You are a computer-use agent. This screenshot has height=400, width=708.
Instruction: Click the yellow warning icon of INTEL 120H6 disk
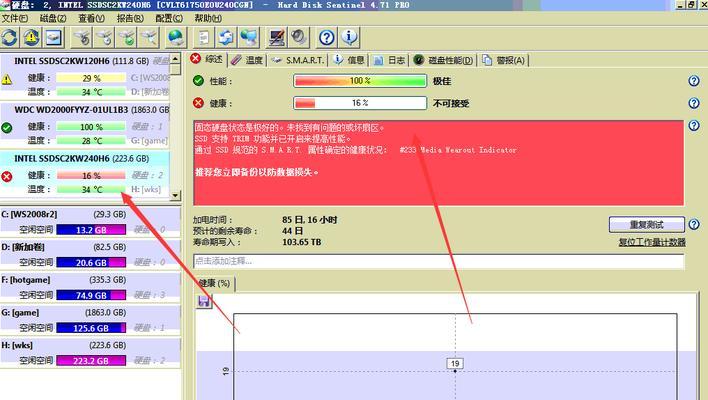7,80
